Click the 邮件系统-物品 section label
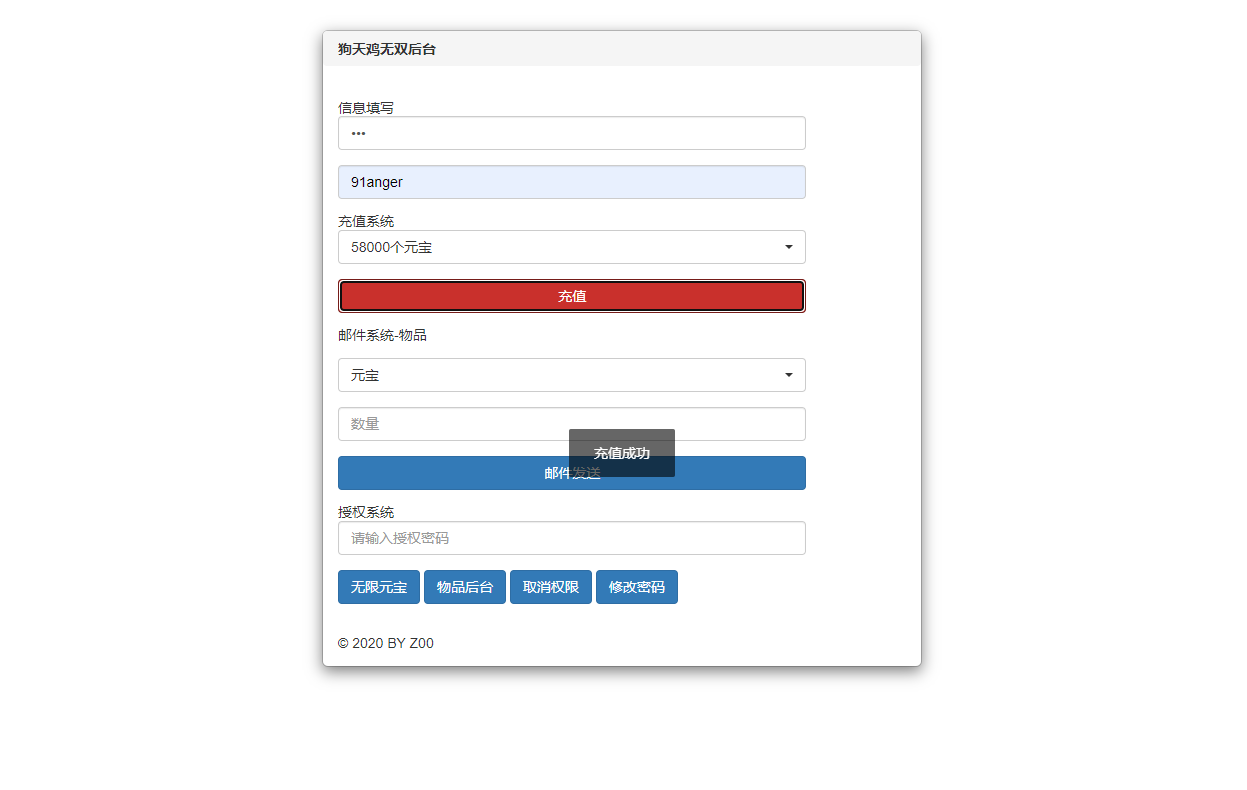 [x=382, y=335]
